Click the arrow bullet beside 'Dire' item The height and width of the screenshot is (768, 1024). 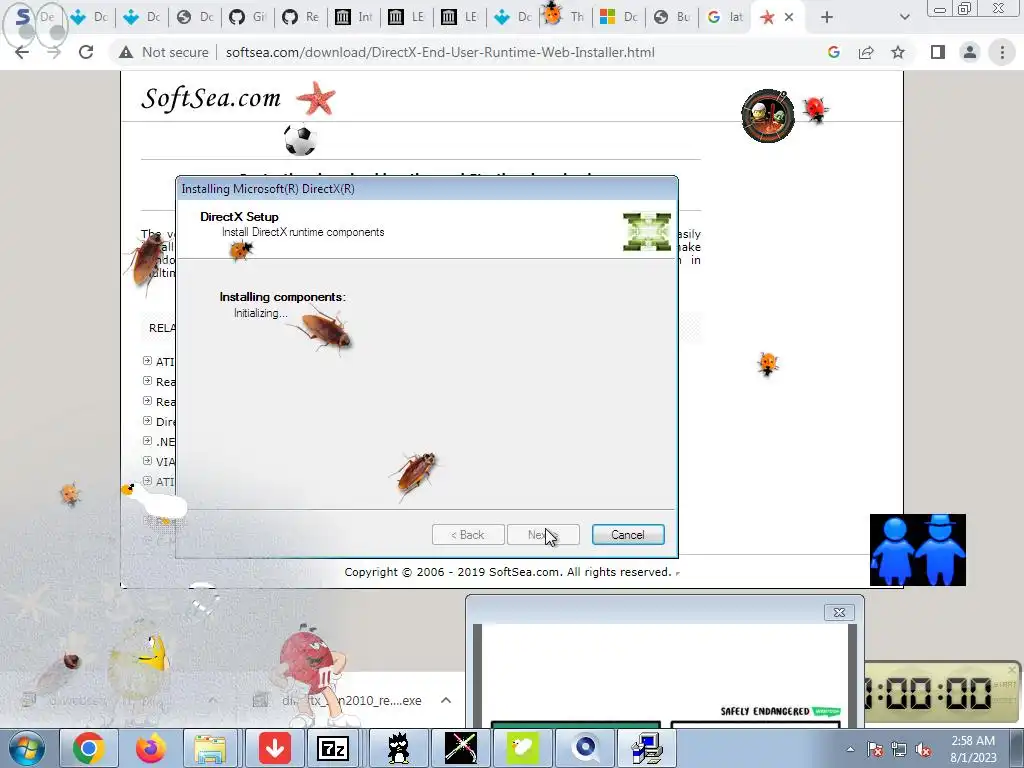(147, 421)
